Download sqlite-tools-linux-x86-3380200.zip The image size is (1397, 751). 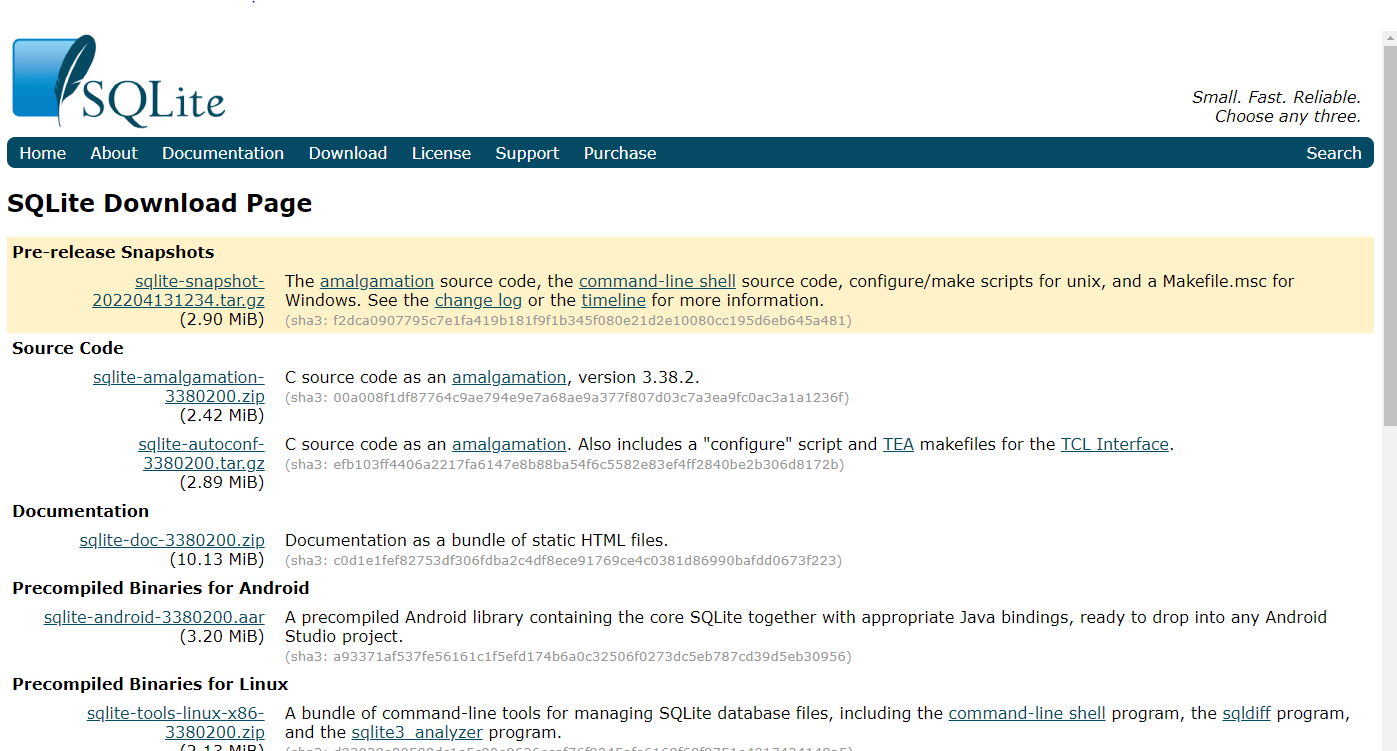176,723
